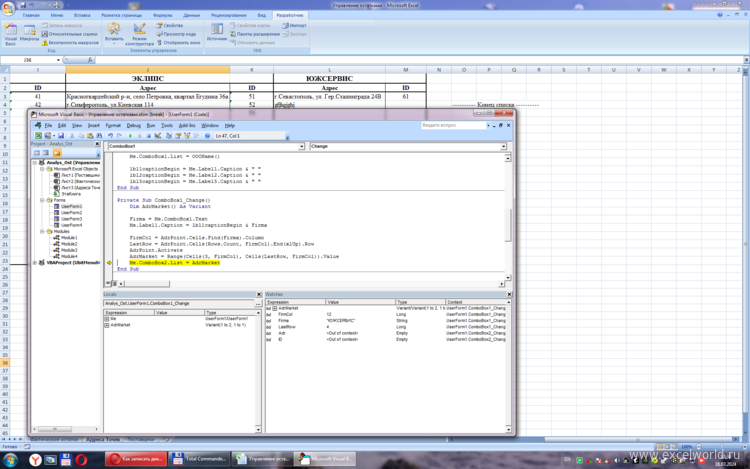Click Insert UserForm icon in VBA toolbar
Screen dimensions: 750x469
[47, 136]
